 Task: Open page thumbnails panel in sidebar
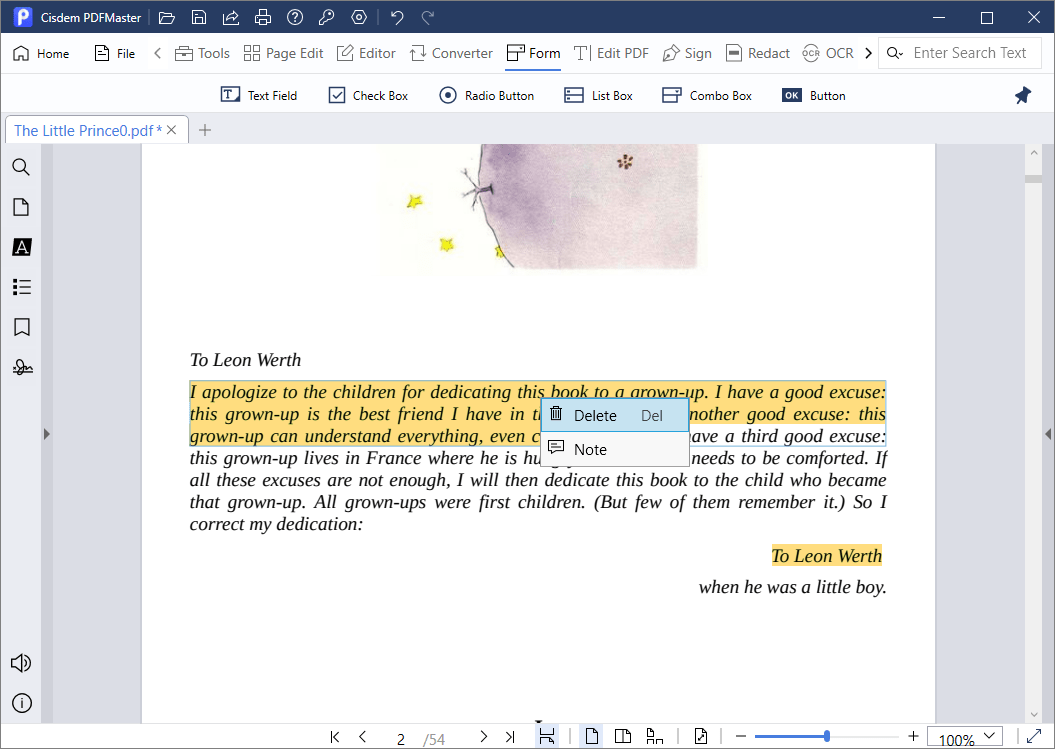[22, 207]
